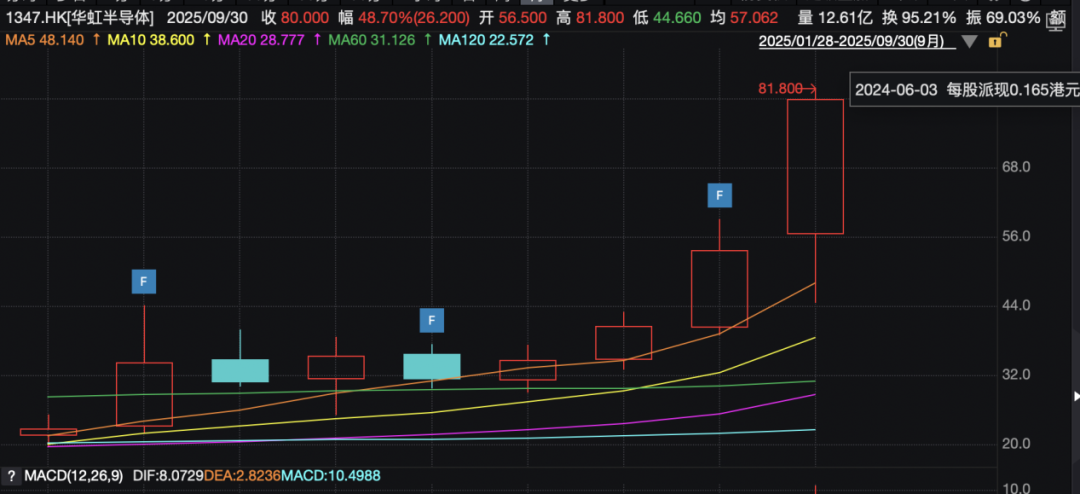Click the cyan arrow next to MA120
1080x494 pixels.
pos(545,40)
